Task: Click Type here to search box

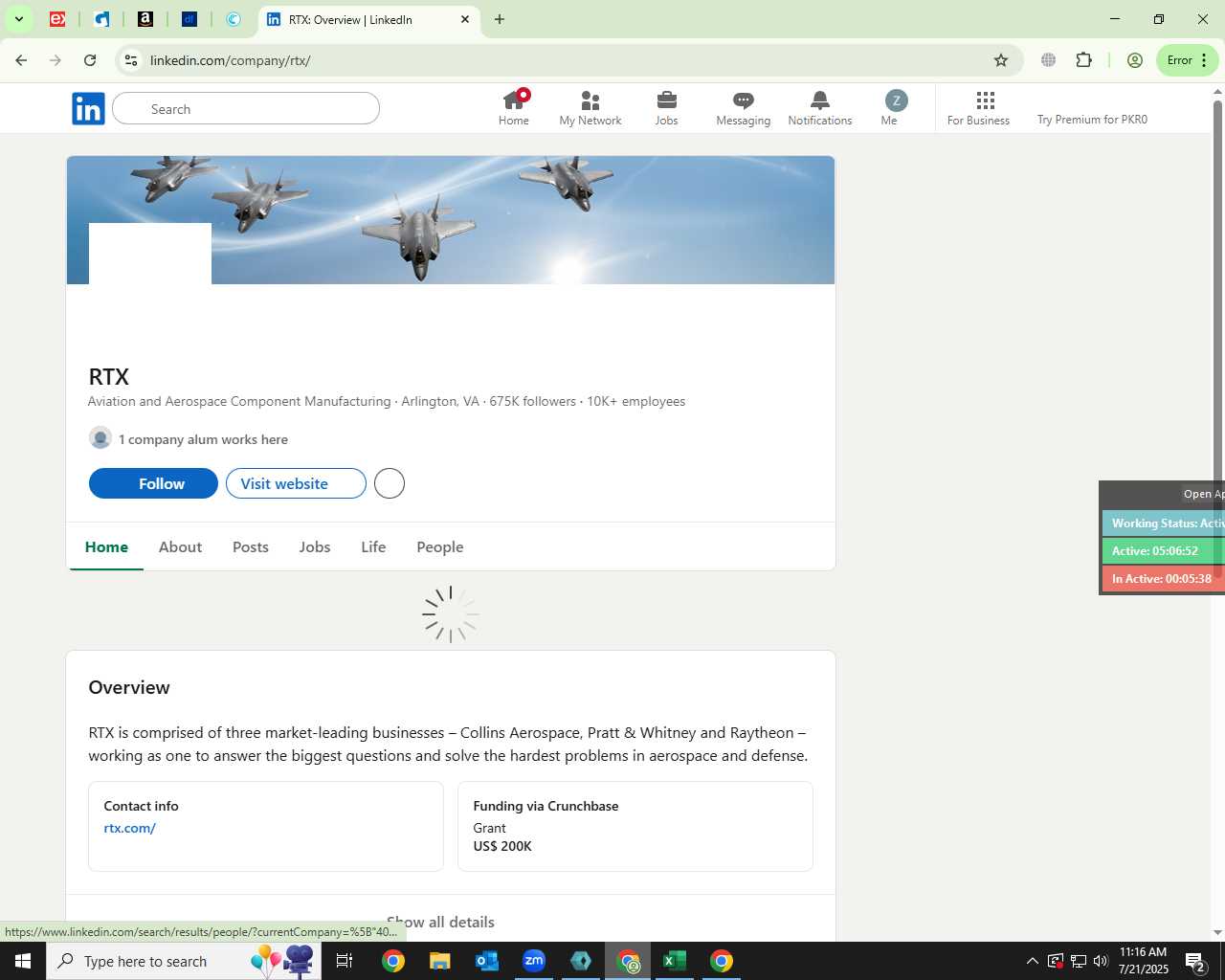Action: [x=184, y=961]
